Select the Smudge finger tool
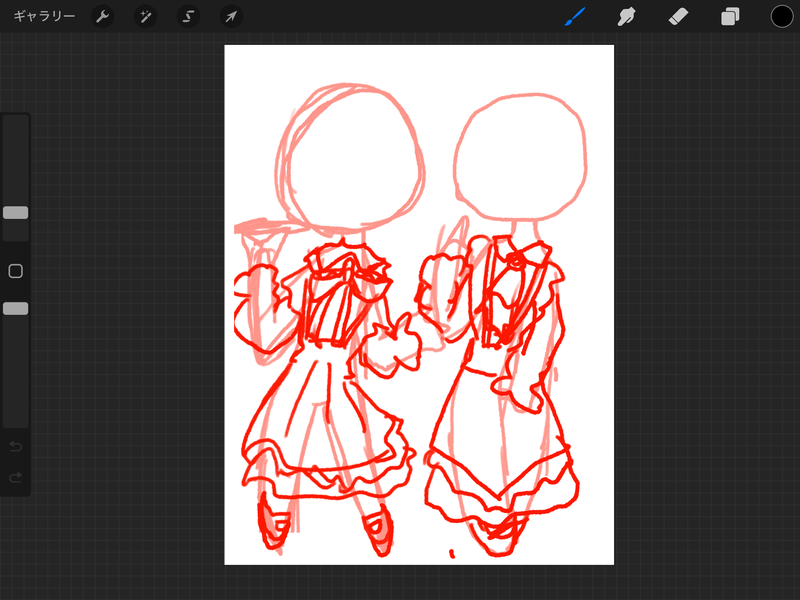Viewport: 800px width, 600px height. tap(626, 16)
